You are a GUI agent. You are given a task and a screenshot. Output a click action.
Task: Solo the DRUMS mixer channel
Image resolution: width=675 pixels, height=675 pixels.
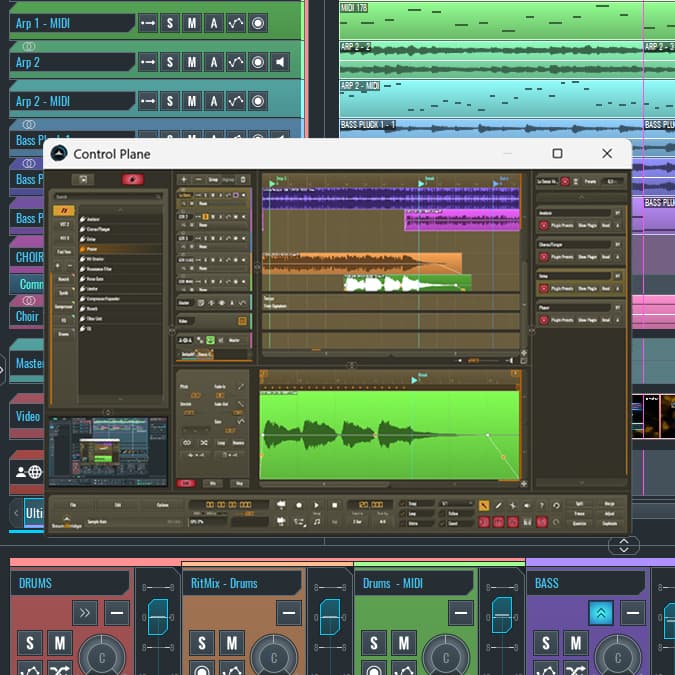pyautogui.click(x=30, y=643)
